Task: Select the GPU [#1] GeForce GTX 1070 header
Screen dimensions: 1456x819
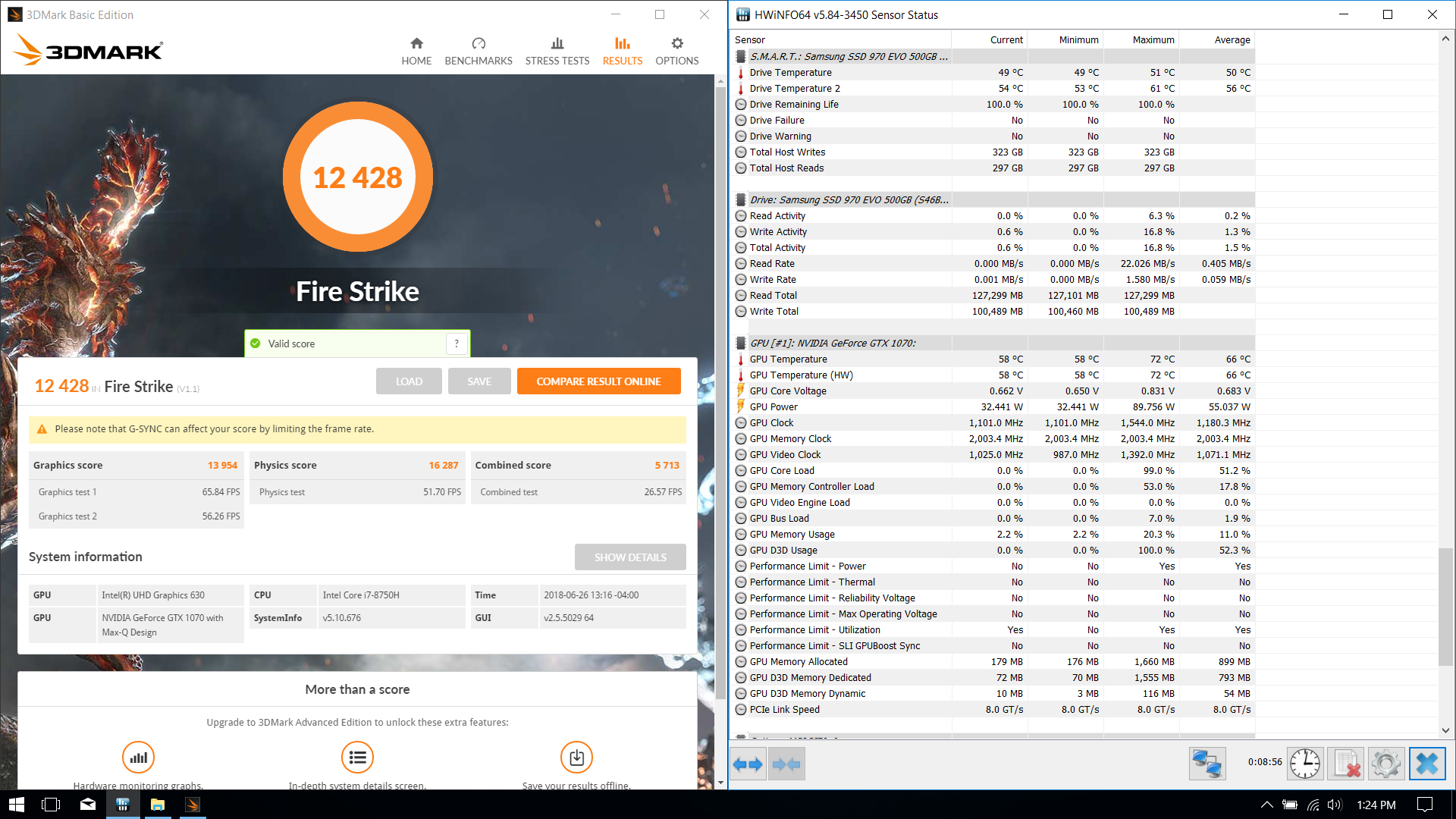Action: point(993,344)
